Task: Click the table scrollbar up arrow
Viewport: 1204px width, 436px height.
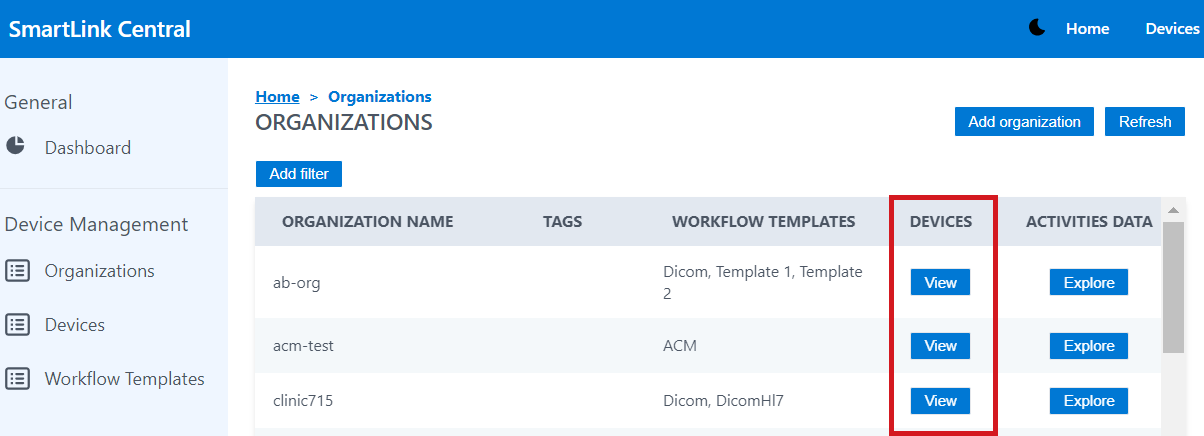Action: (1173, 210)
